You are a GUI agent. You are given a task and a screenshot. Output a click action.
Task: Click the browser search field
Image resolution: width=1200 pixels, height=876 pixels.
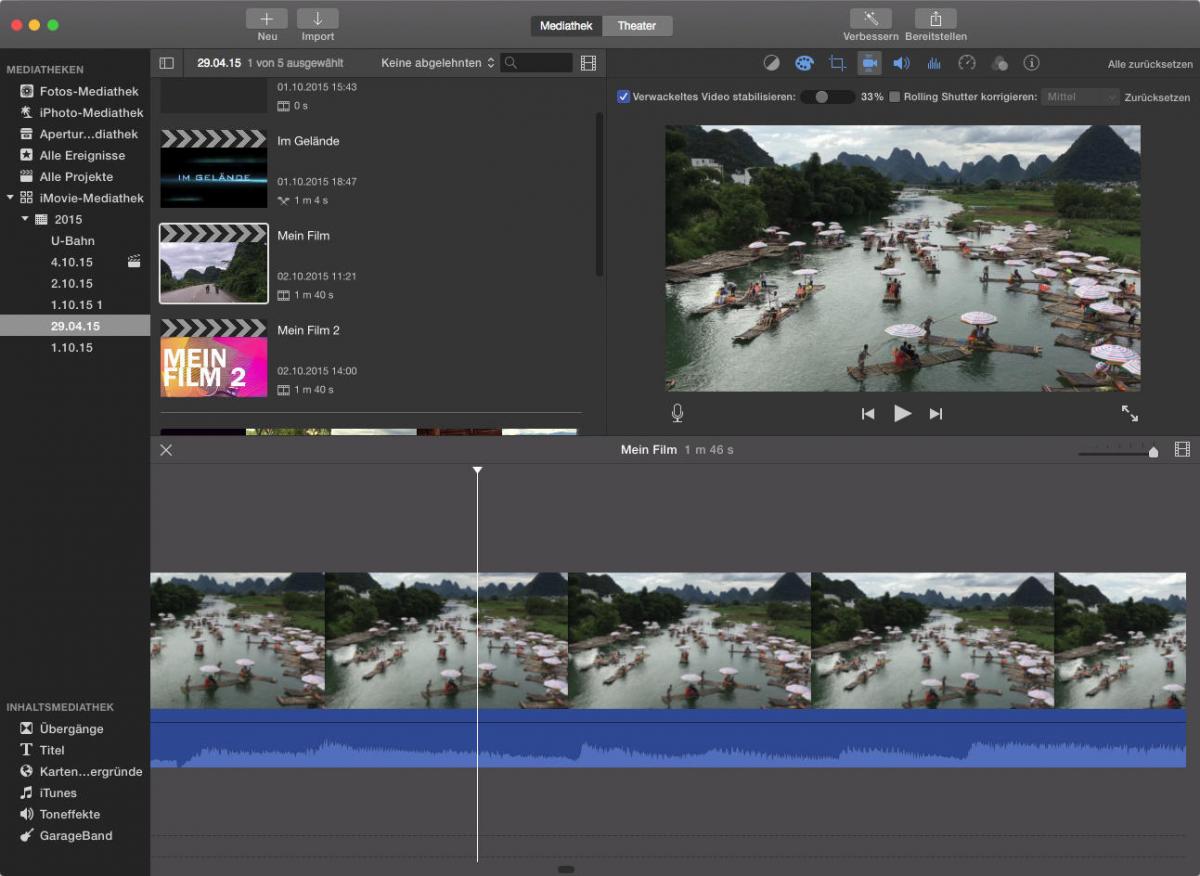(x=537, y=63)
